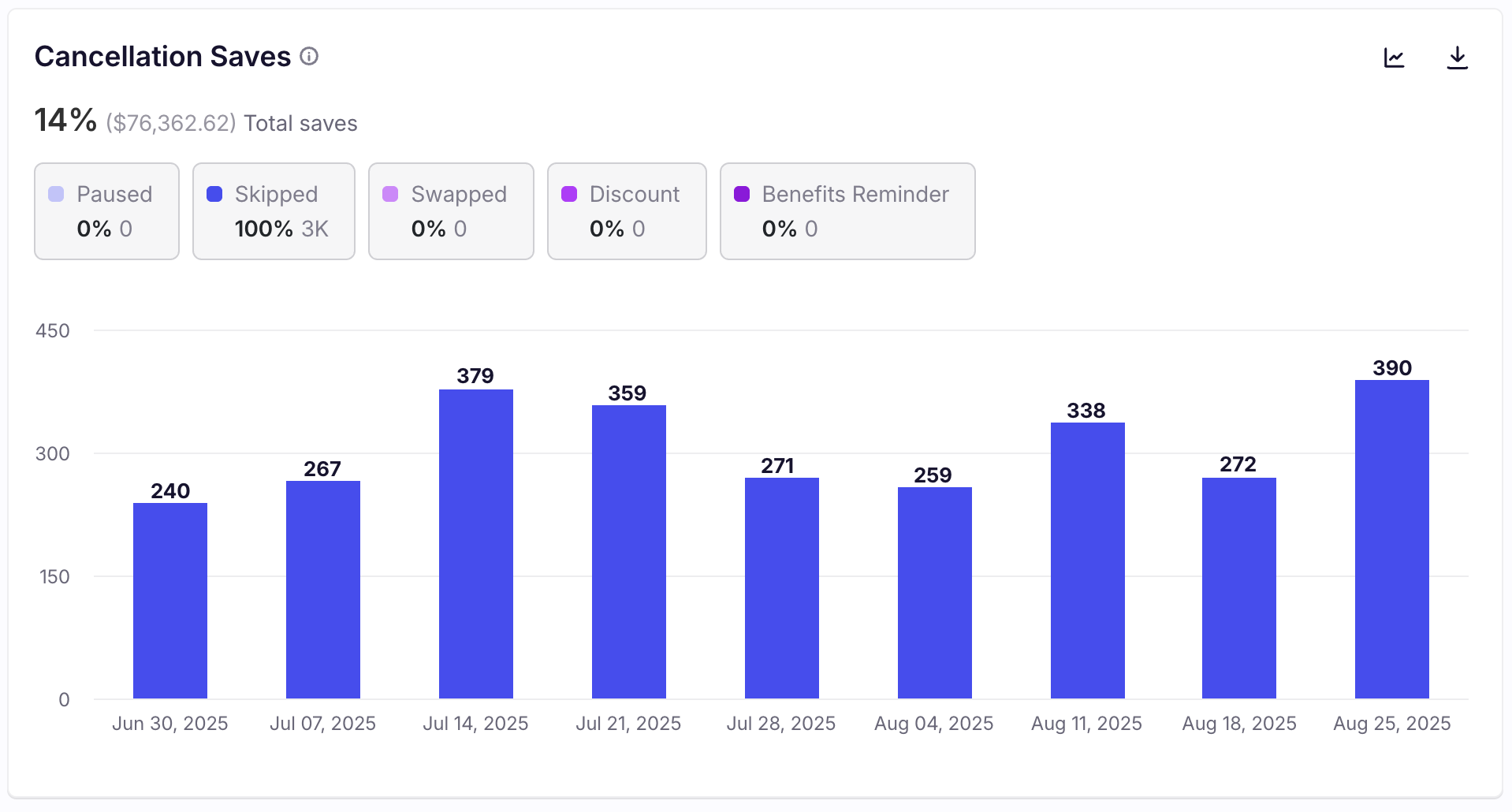Click the bar showing 359 saves
This screenshot has width=1512, height=812.
pyautogui.click(x=629, y=551)
